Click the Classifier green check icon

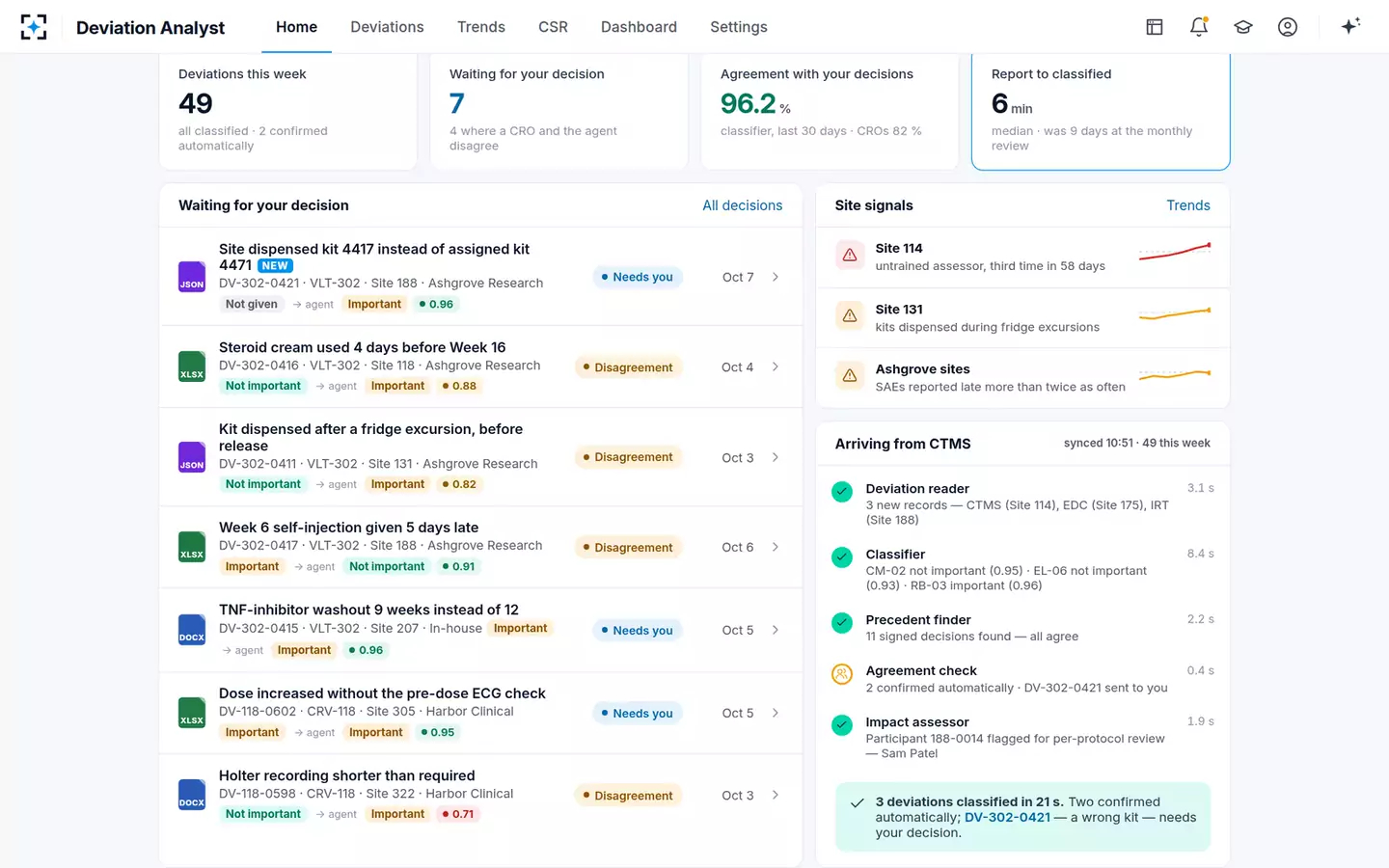click(842, 557)
